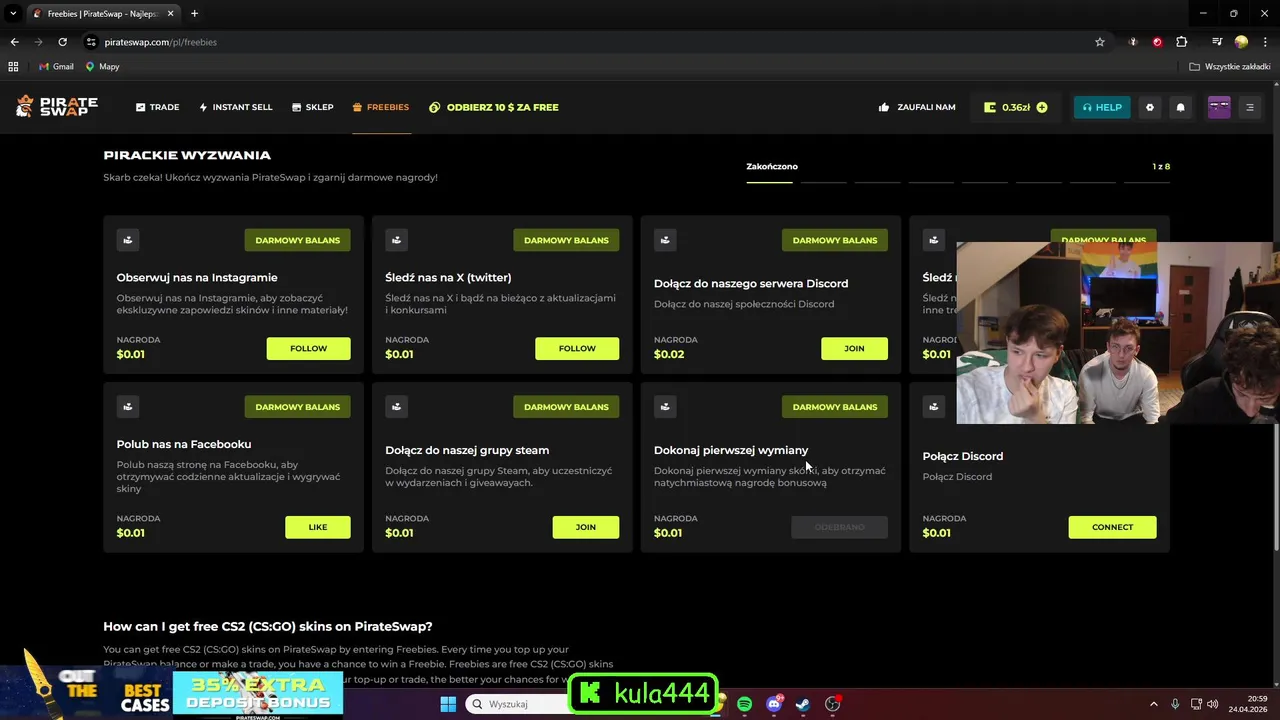Open the apps grid in the bookmarks bar
Screen dimensions: 1280x720
coord(13,66)
